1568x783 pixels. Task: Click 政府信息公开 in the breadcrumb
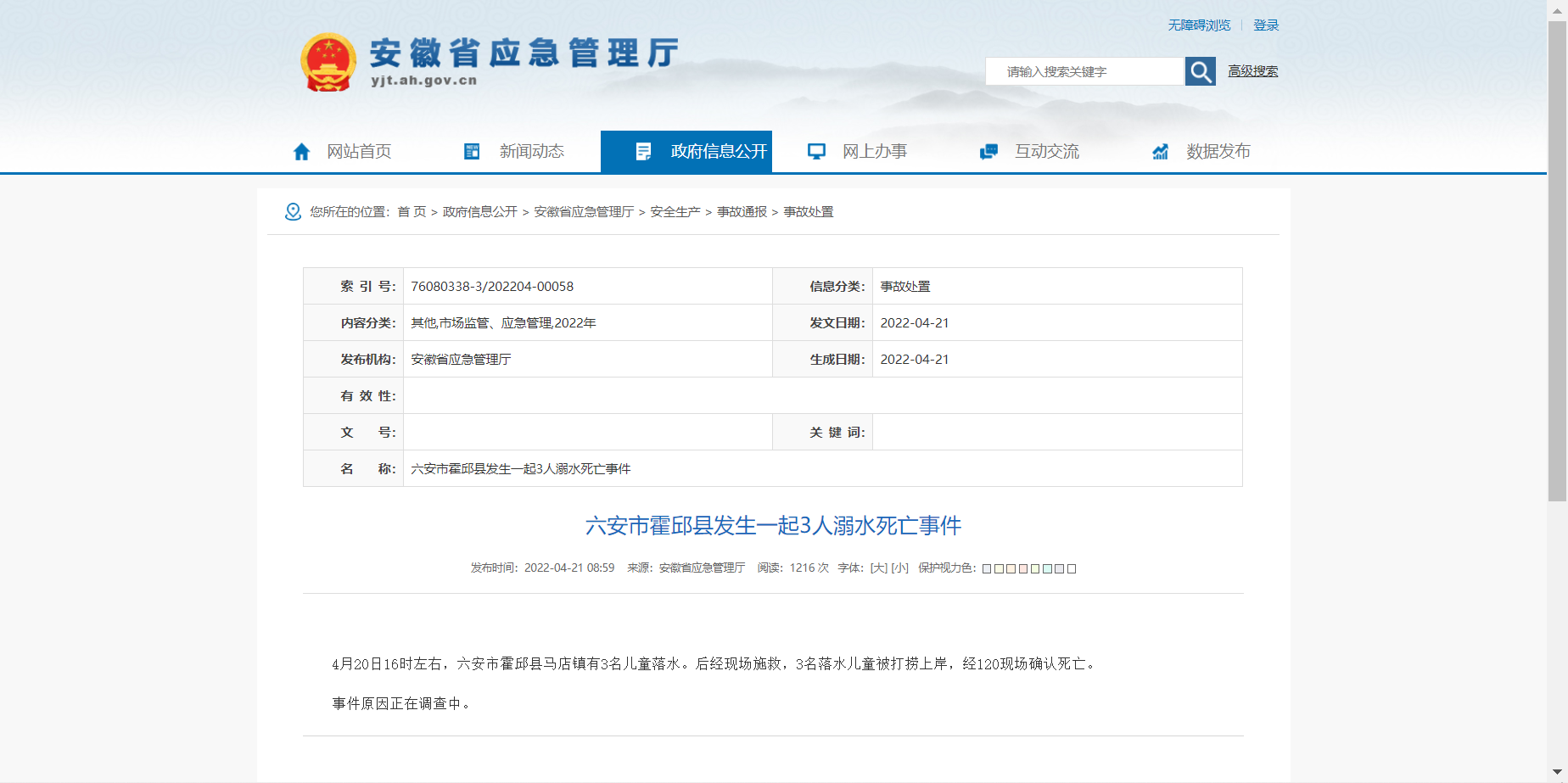tap(480, 212)
